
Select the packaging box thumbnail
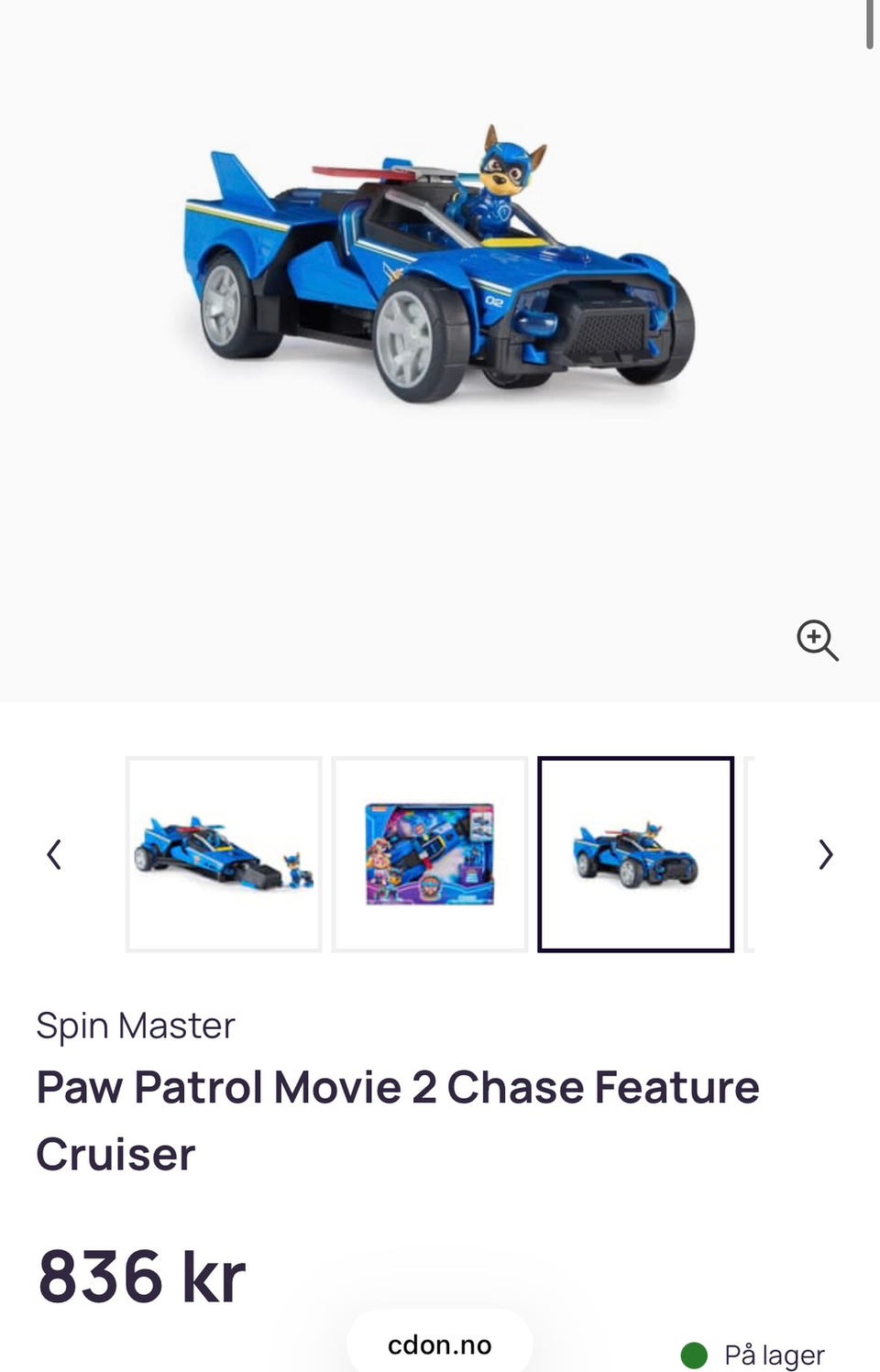(430, 854)
